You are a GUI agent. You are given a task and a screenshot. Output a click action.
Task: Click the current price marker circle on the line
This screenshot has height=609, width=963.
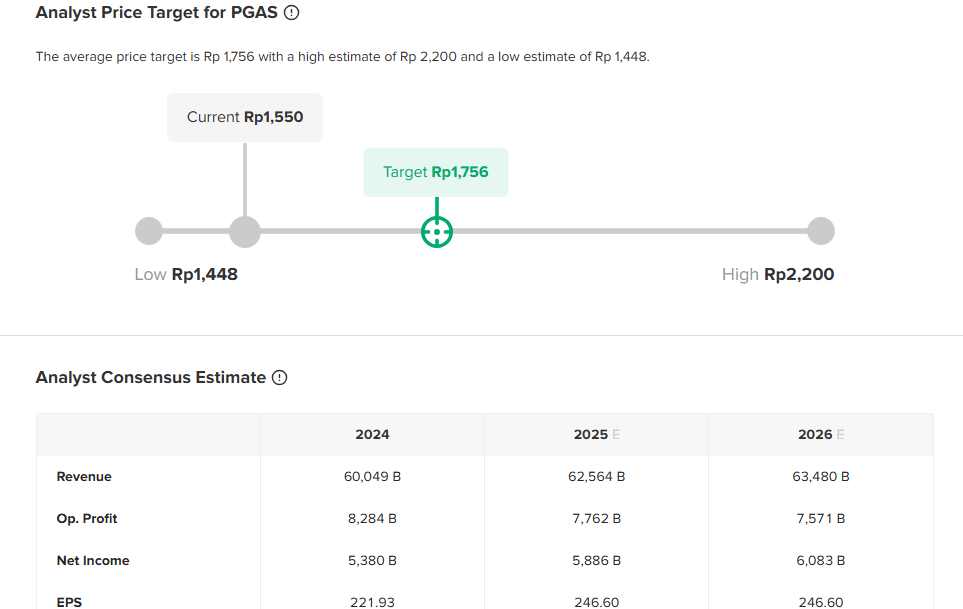[x=245, y=232]
